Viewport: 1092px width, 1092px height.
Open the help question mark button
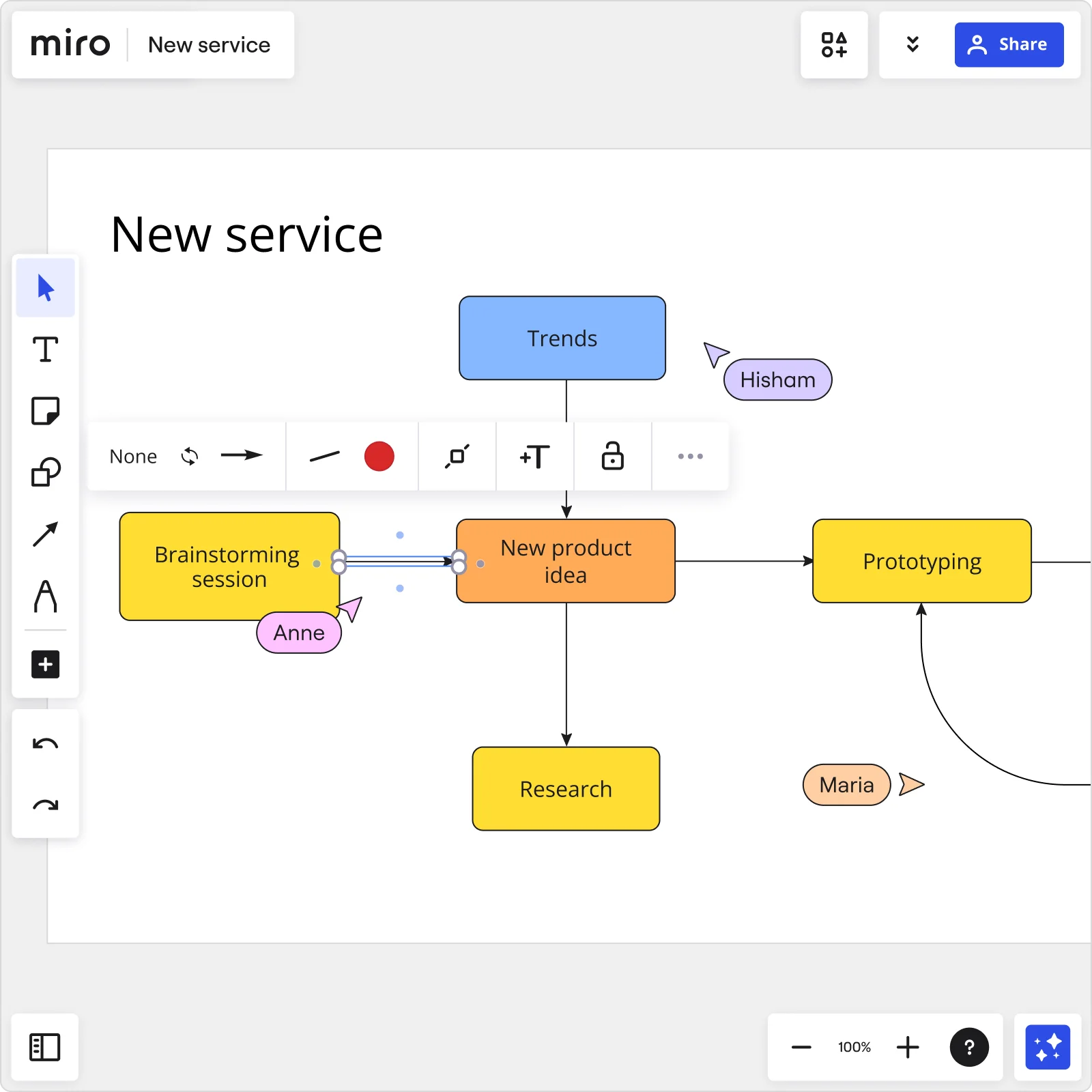969,1048
